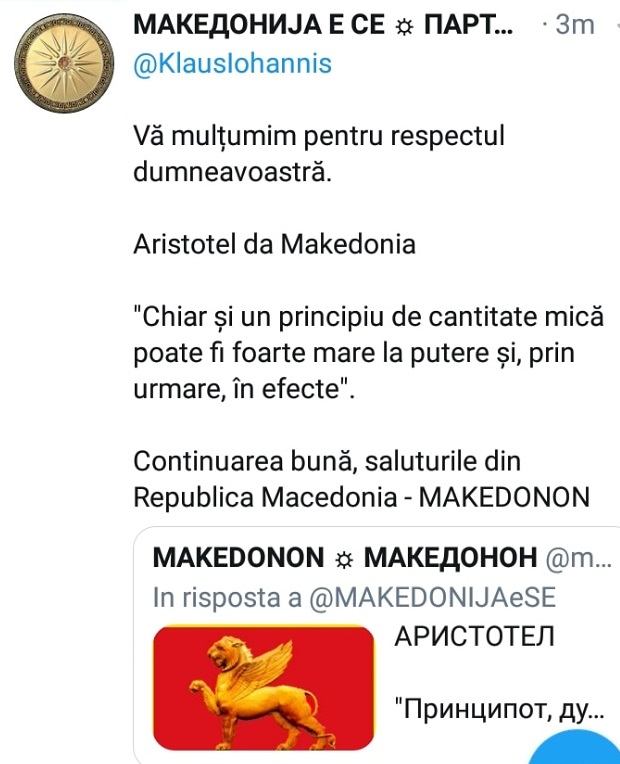Click the 3m timestamp of the tweet
Image resolution: width=620 pixels, height=764 pixels.
tap(575, 24)
